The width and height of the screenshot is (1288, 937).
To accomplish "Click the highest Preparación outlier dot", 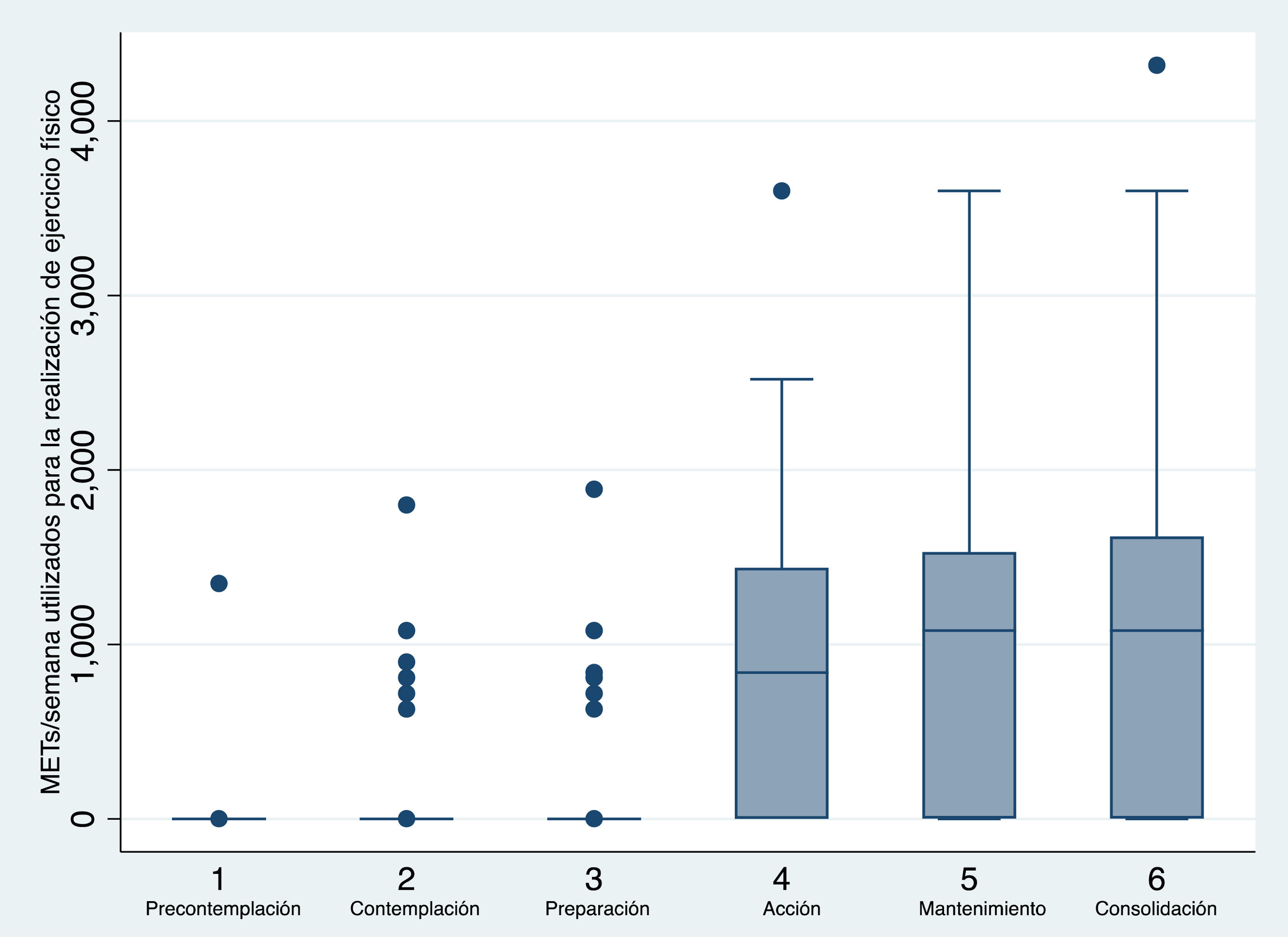I will pyautogui.click(x=593, y=489).
